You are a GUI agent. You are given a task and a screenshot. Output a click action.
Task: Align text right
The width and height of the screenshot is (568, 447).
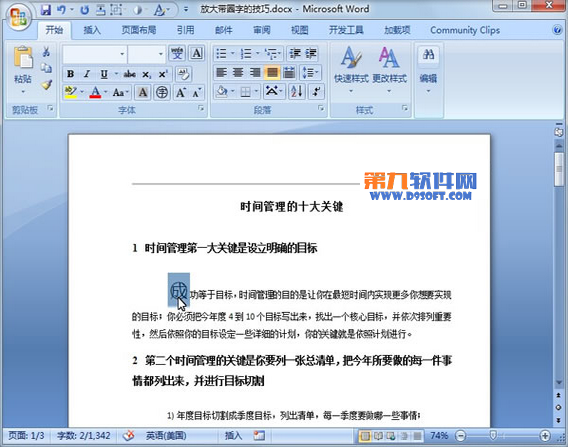(255, 73)
